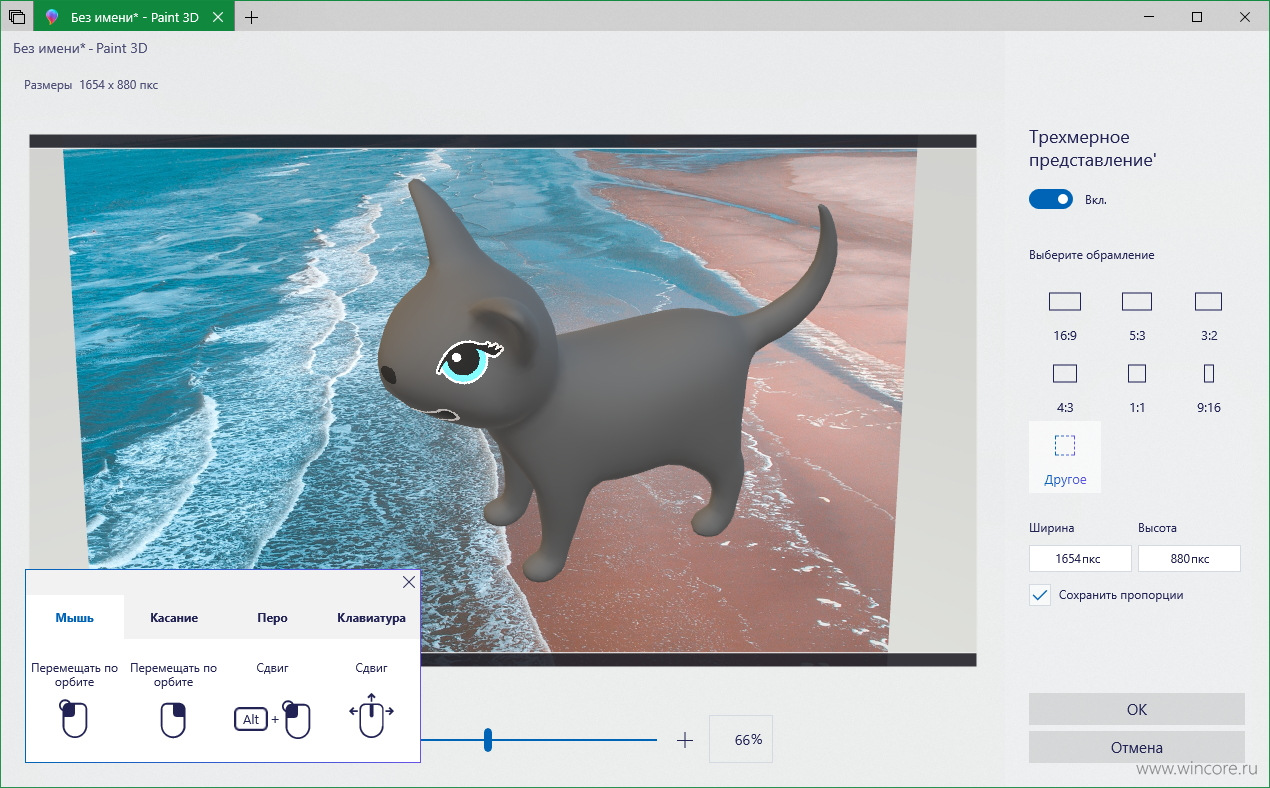Viewport: 1270px width, 788px height.
Task: Uncheck Сохранить пропорции checkbox
Action: [x=1040, y=595]
